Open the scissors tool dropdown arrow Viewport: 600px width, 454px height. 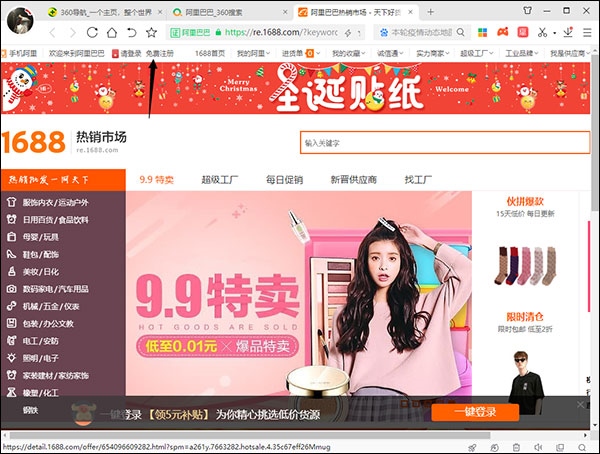point(554,33)
